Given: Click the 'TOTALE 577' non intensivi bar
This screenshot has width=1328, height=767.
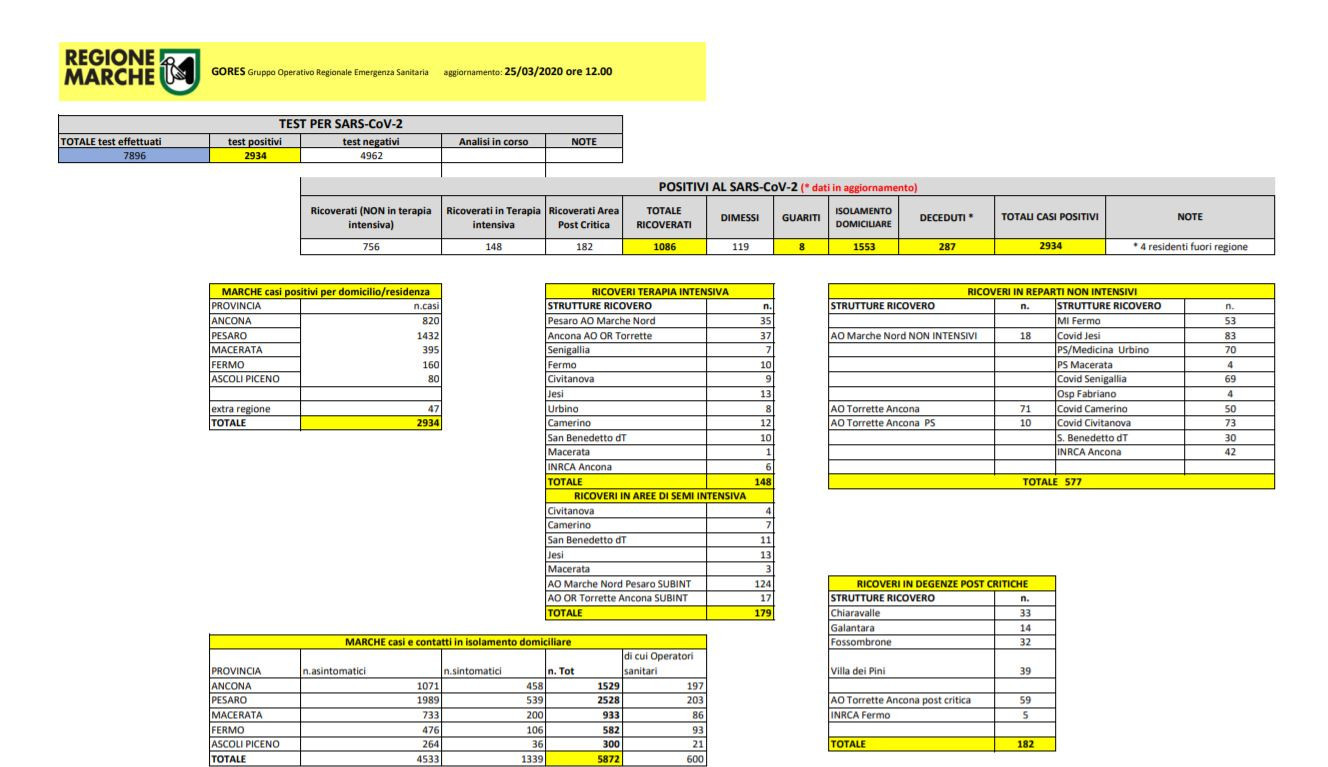Looking at the screenshot, I should point(1052,481).
